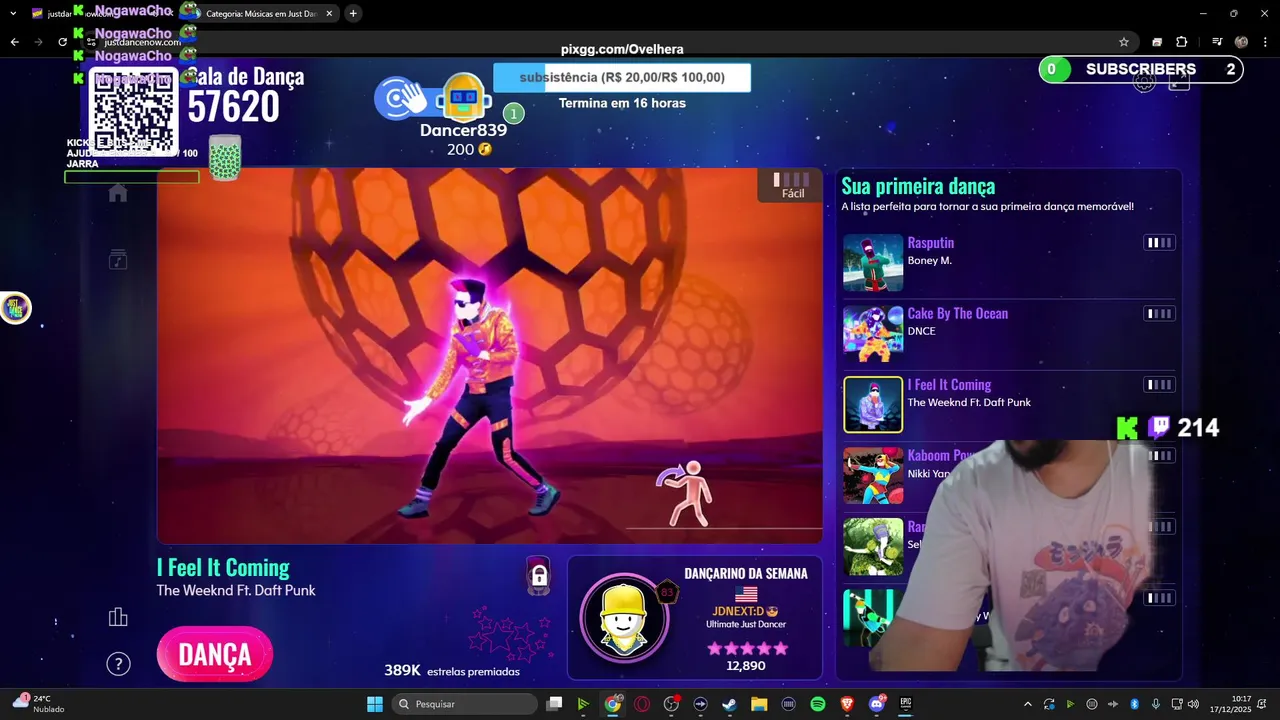Open the volume control in system tray
This screenshot has height=720, width=1280.
click(x=1193, y=704)
